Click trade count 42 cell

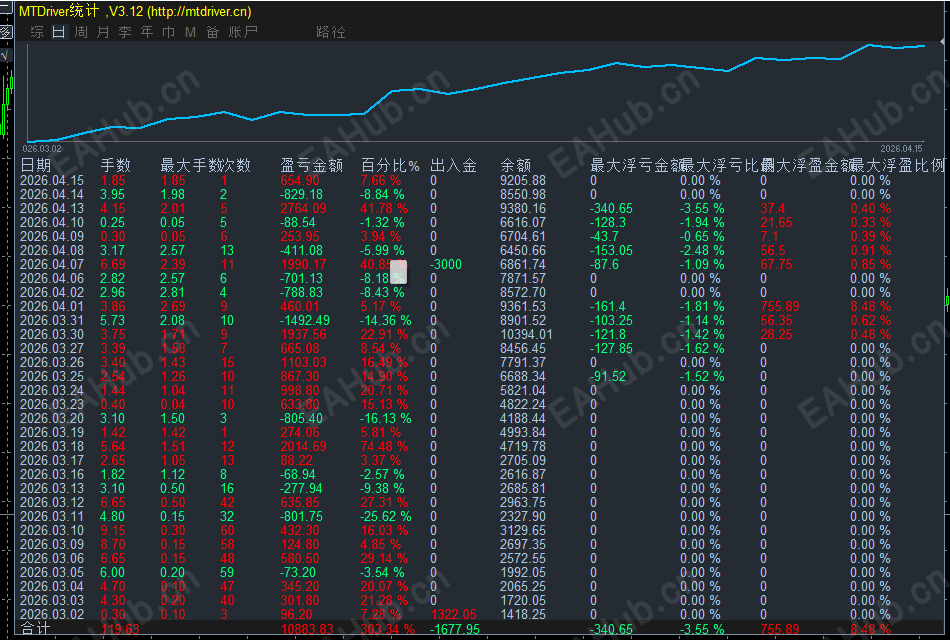[227, 502]
